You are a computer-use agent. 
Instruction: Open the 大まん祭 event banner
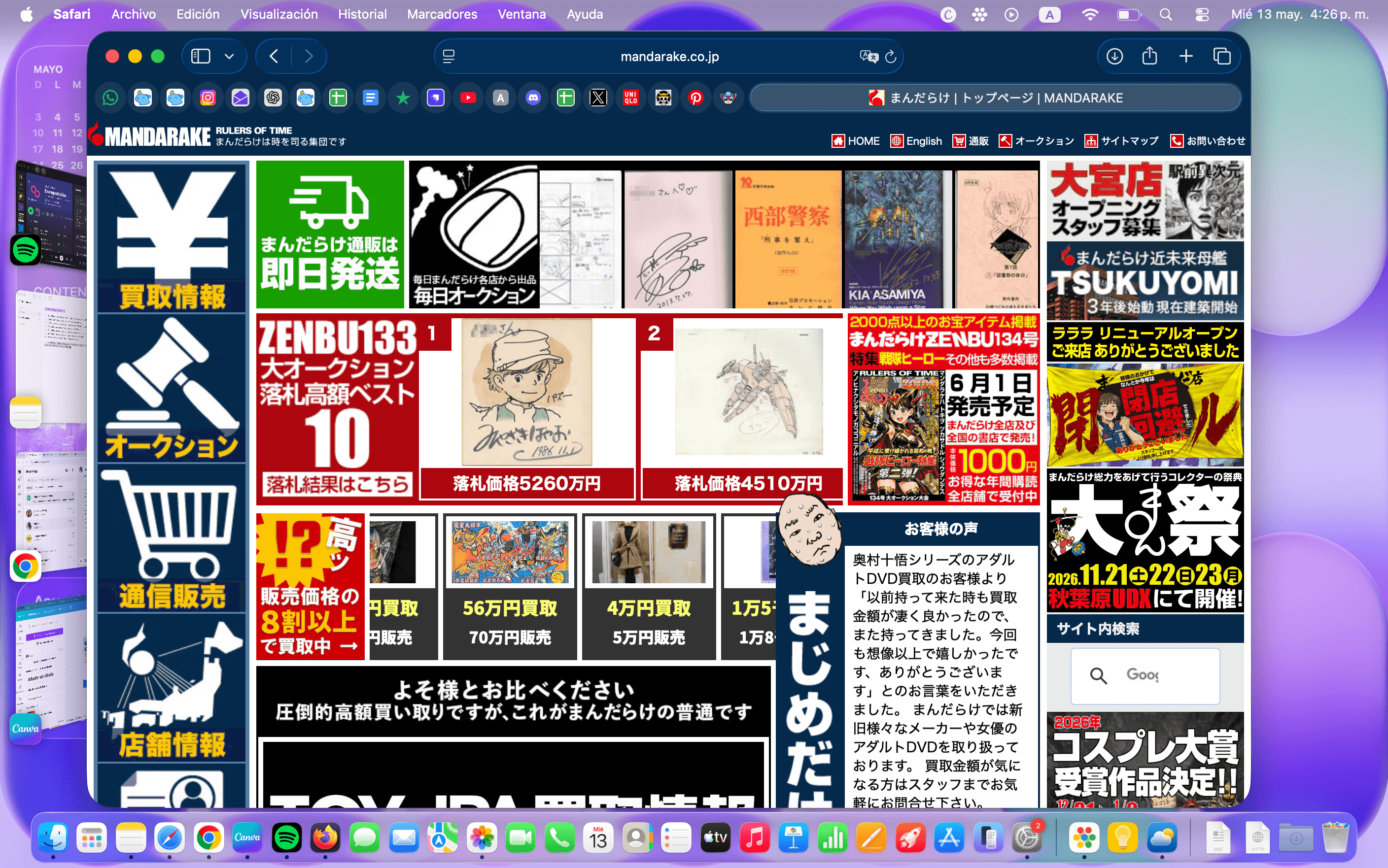[x=1145, y=539]
